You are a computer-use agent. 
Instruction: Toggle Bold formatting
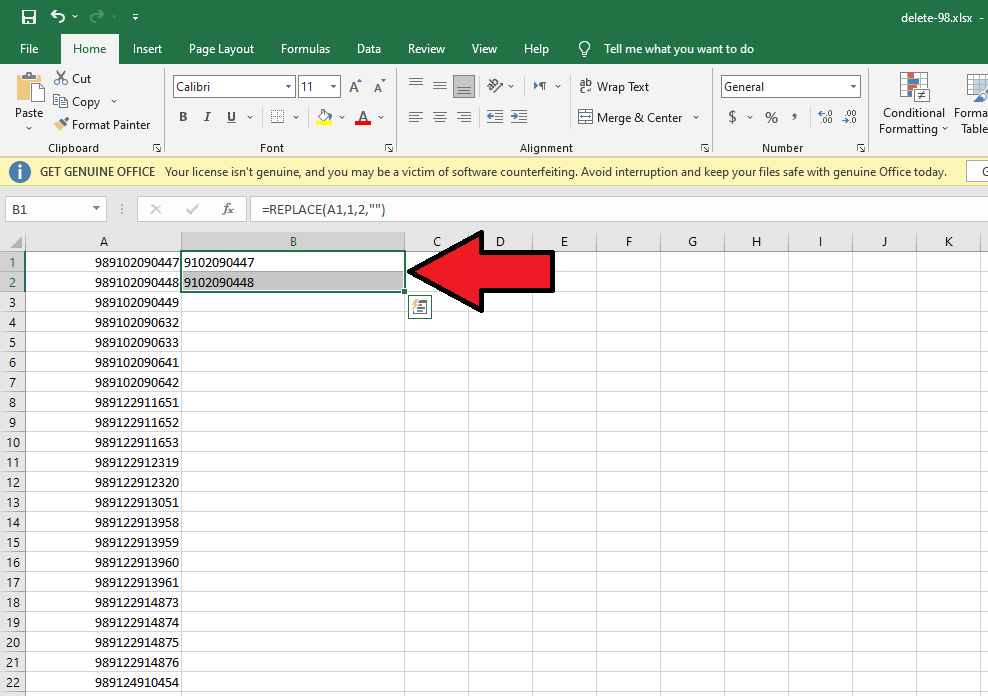pyautogui.click(x=183, y=118)
